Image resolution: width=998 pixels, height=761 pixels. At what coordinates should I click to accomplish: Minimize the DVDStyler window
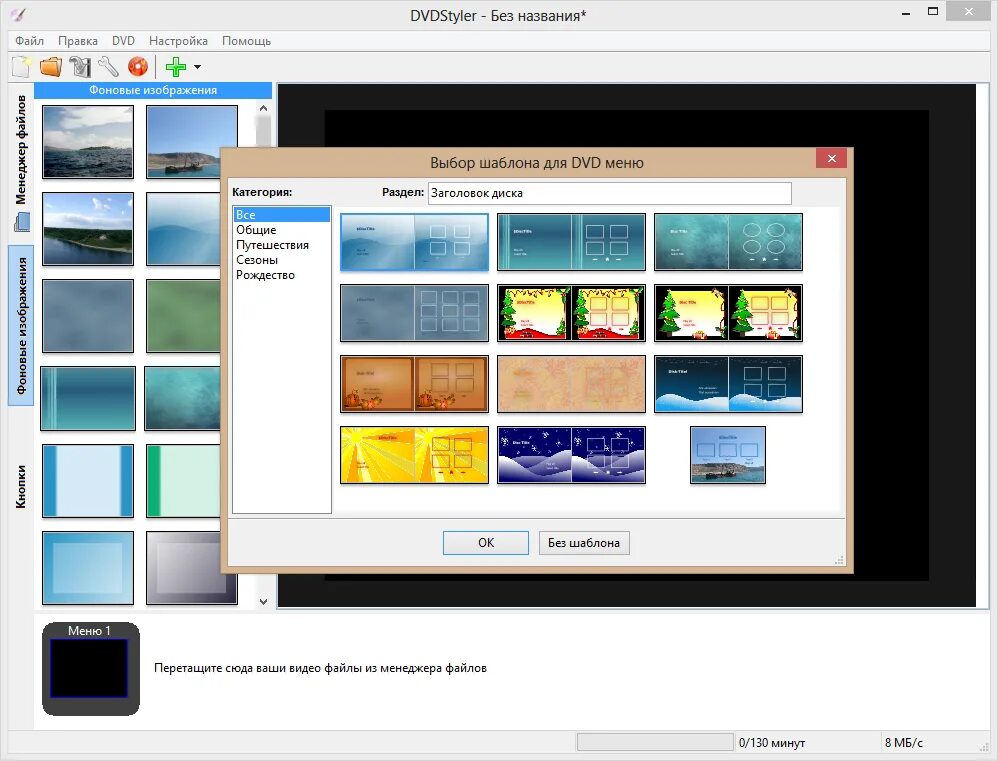click(x=905, y=13)
